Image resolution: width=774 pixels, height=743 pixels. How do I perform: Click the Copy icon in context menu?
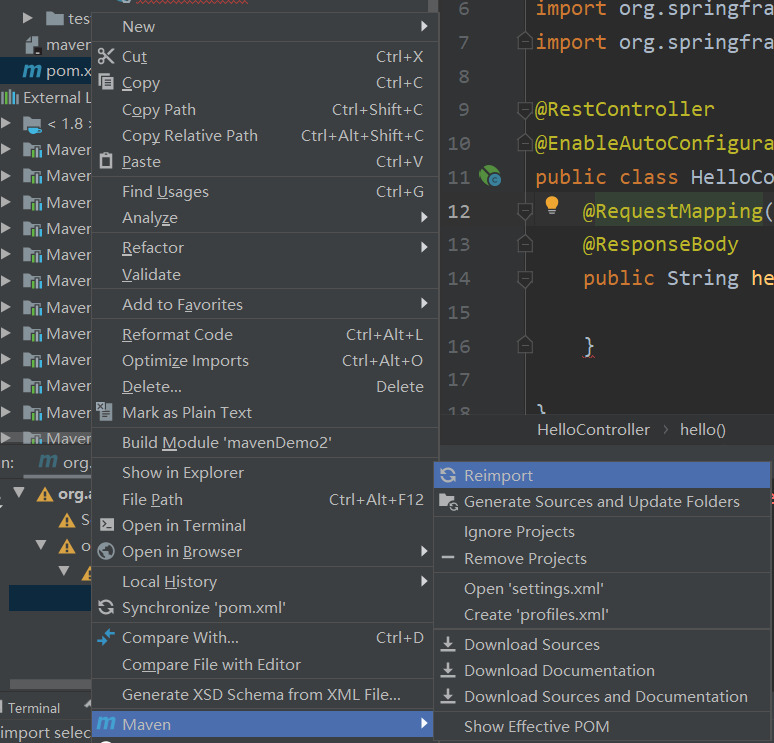point(106,83)
